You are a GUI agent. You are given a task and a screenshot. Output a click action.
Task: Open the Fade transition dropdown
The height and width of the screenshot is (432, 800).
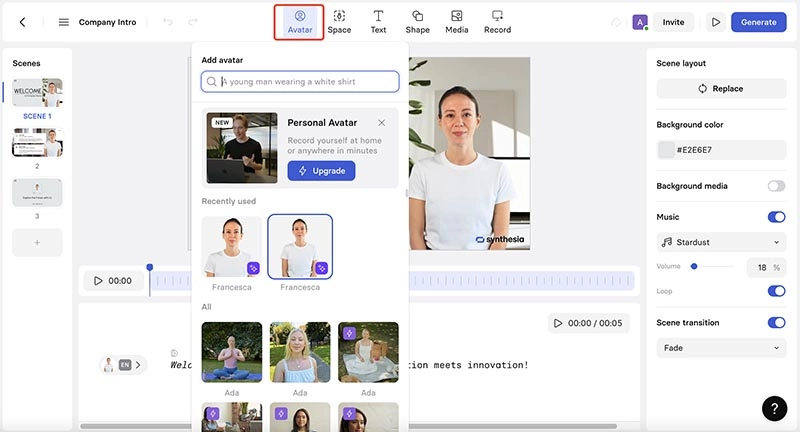click(721, 348)
